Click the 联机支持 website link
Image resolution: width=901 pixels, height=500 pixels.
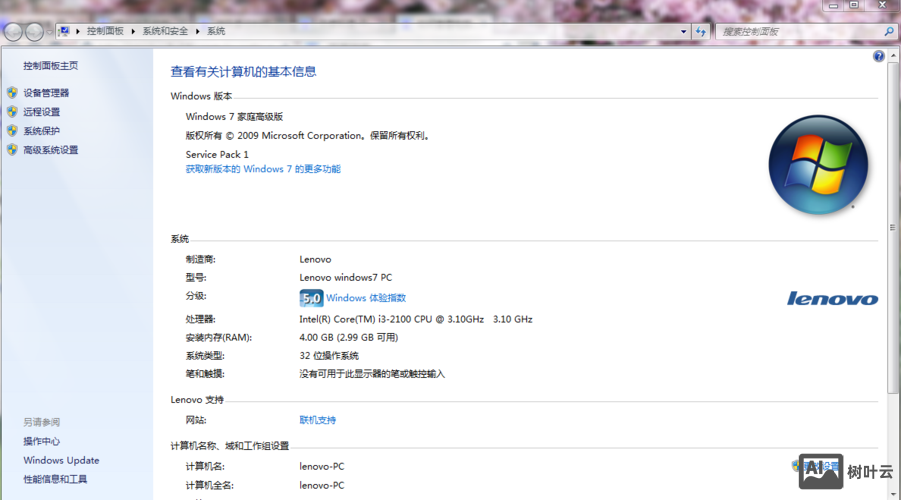[318, 420]
